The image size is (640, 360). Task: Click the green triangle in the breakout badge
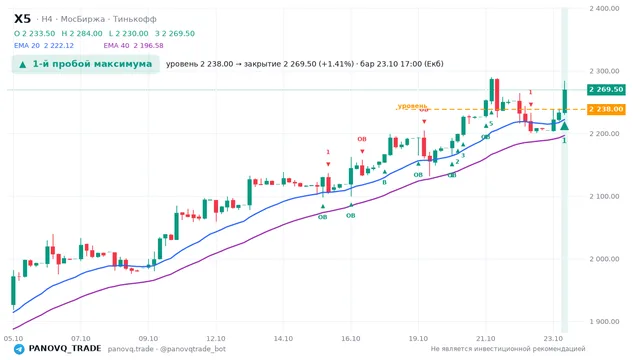[23, 64]
